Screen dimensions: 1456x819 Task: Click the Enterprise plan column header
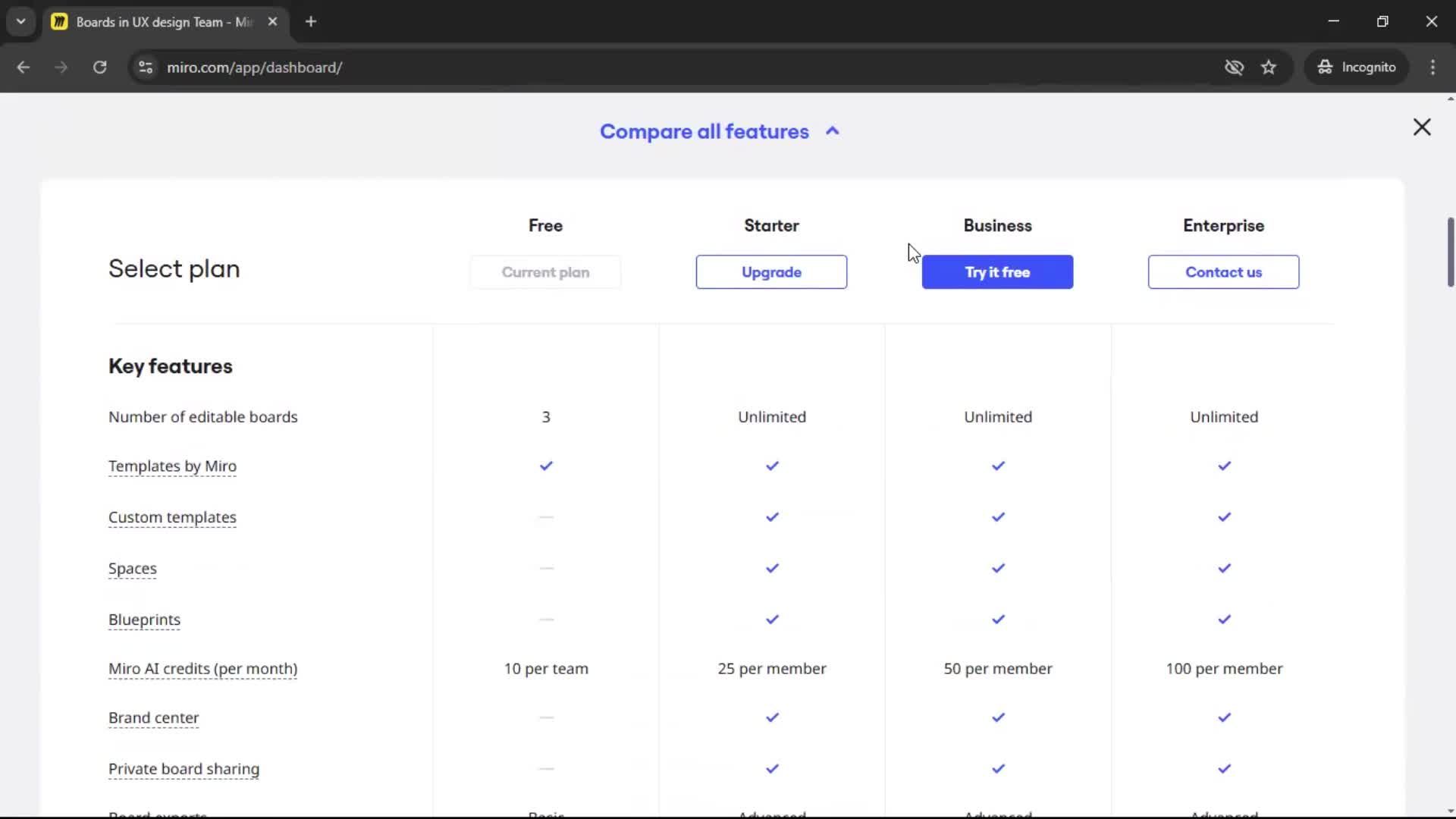pyautogui.click(x=1223, y=225)
